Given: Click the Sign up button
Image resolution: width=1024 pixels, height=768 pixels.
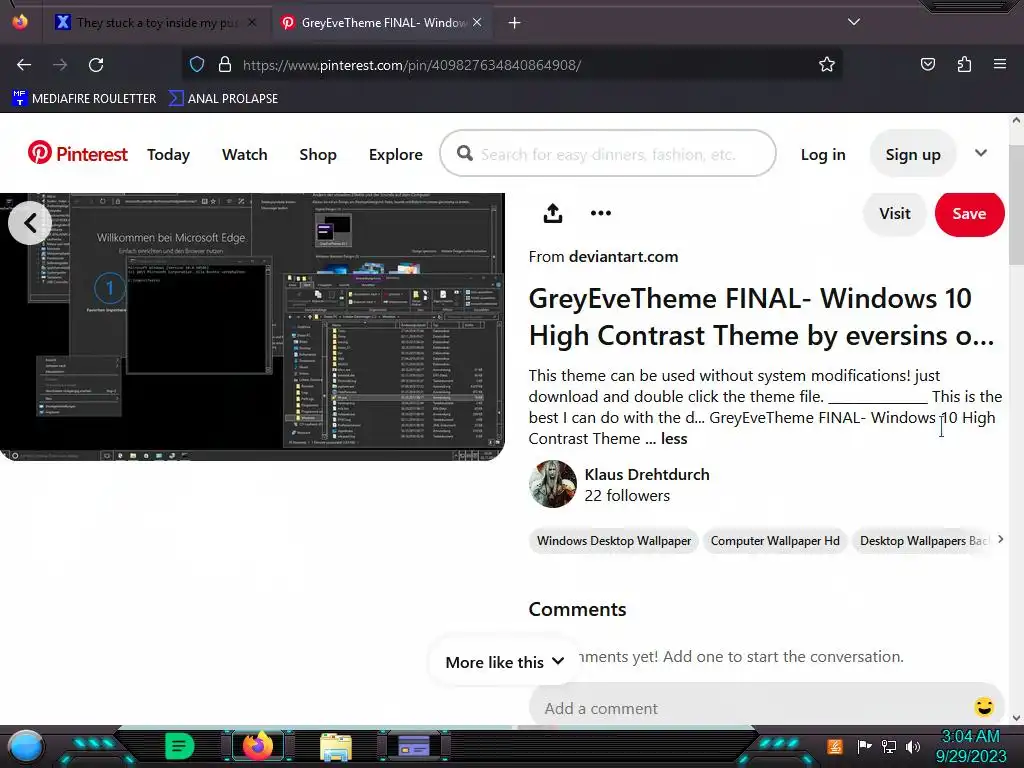Looking at the screenshot, I should point(913,154).
